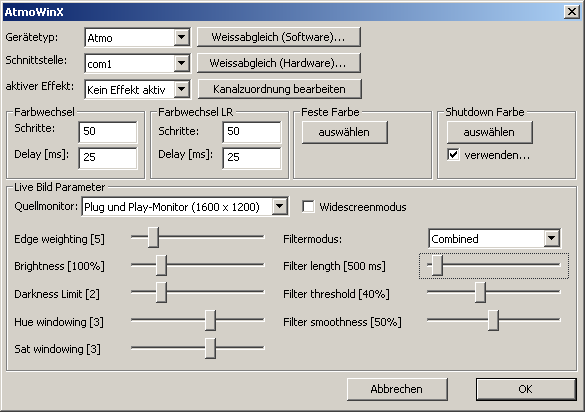Viewport: 585px width, 412px height.
Task: Click the Farbwechsel Schritte input field
Action: [108, 132]
